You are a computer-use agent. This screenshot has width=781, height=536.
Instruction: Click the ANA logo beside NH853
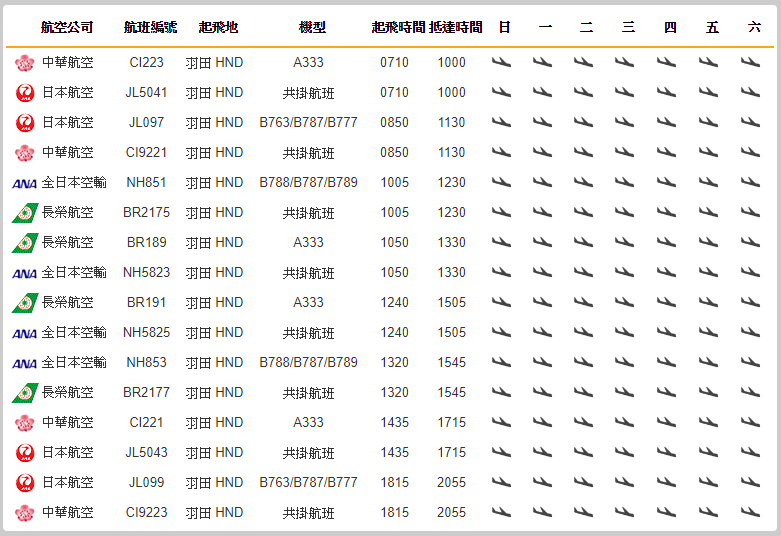(x=24, y=364)
